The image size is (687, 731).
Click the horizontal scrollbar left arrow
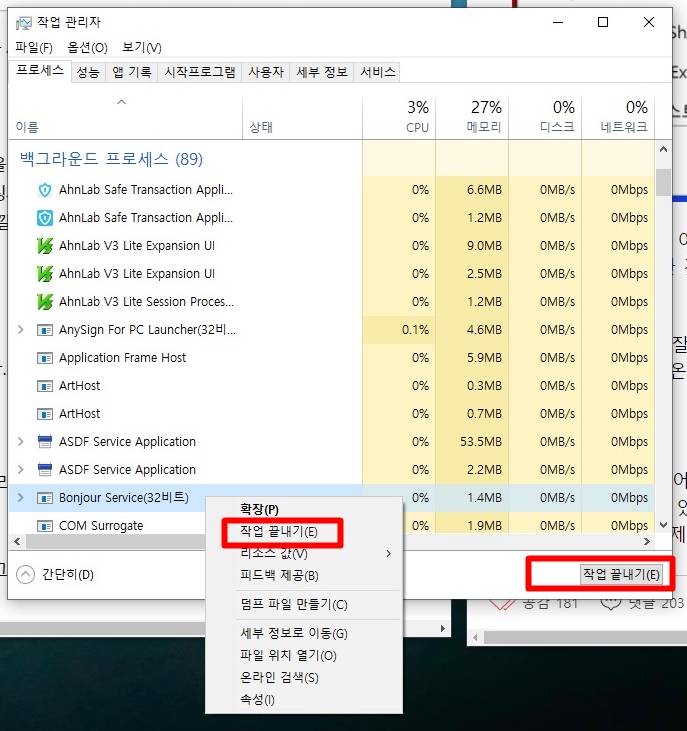(17, 541)
